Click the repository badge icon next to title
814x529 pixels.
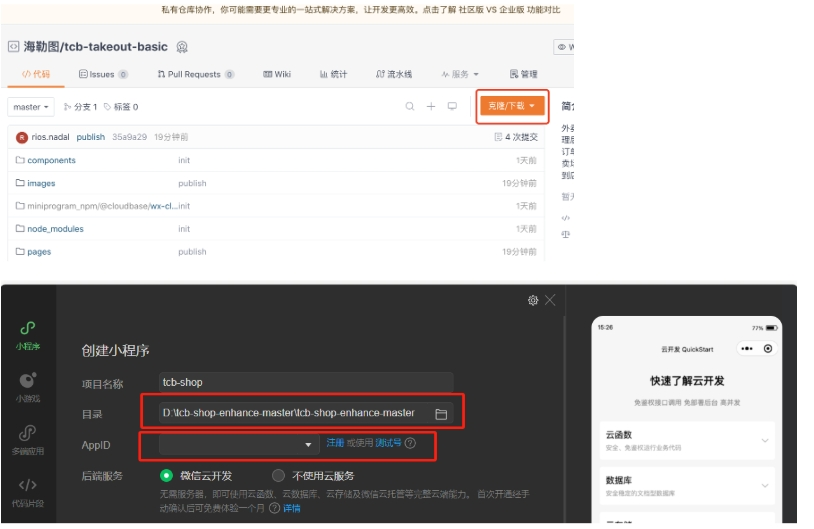[x=182, y=47]
